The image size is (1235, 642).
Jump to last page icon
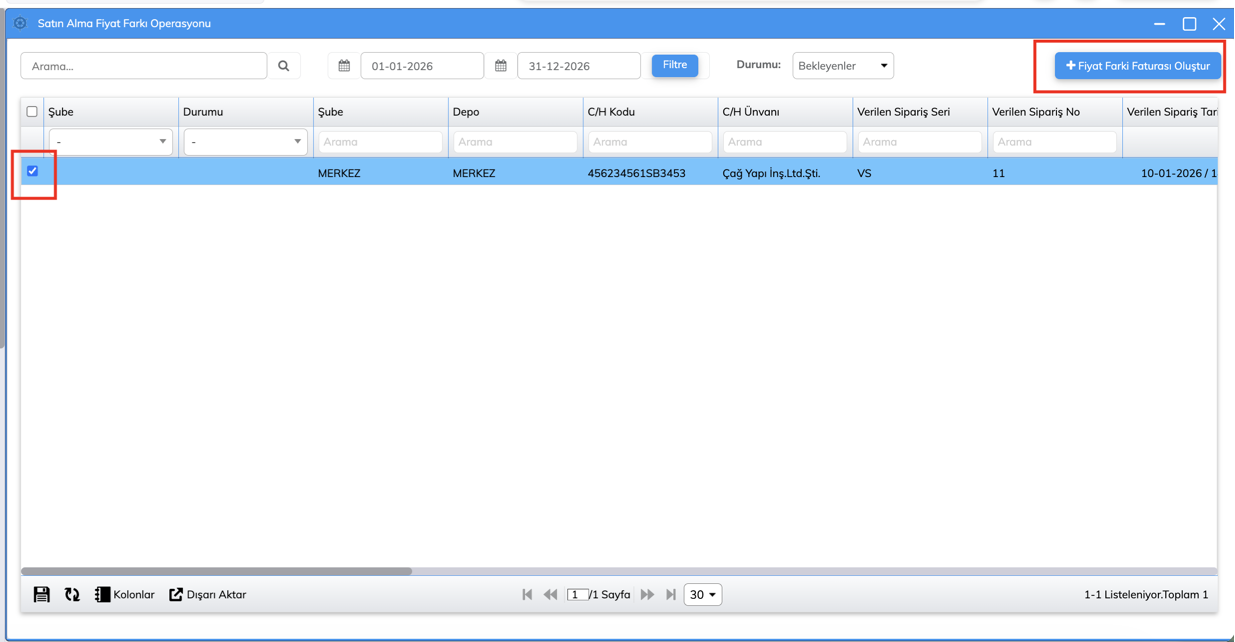coord(671,595)
